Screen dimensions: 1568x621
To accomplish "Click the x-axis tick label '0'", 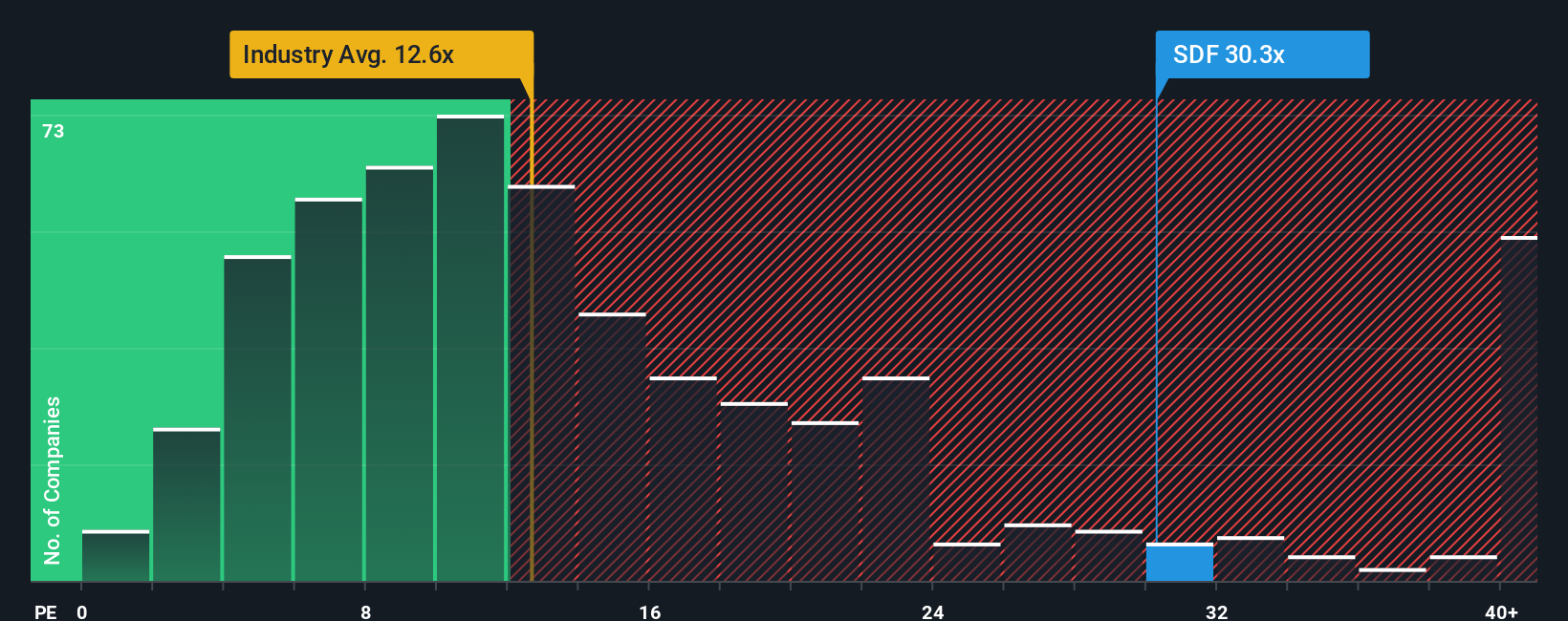I will (x=82, y=611).
